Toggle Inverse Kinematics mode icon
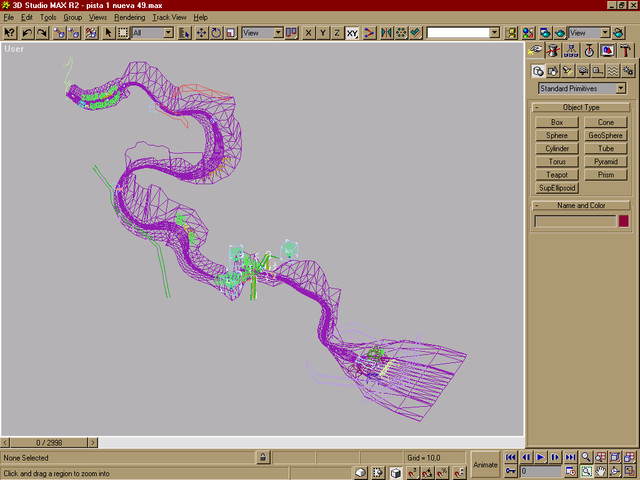 pos(369,33)
